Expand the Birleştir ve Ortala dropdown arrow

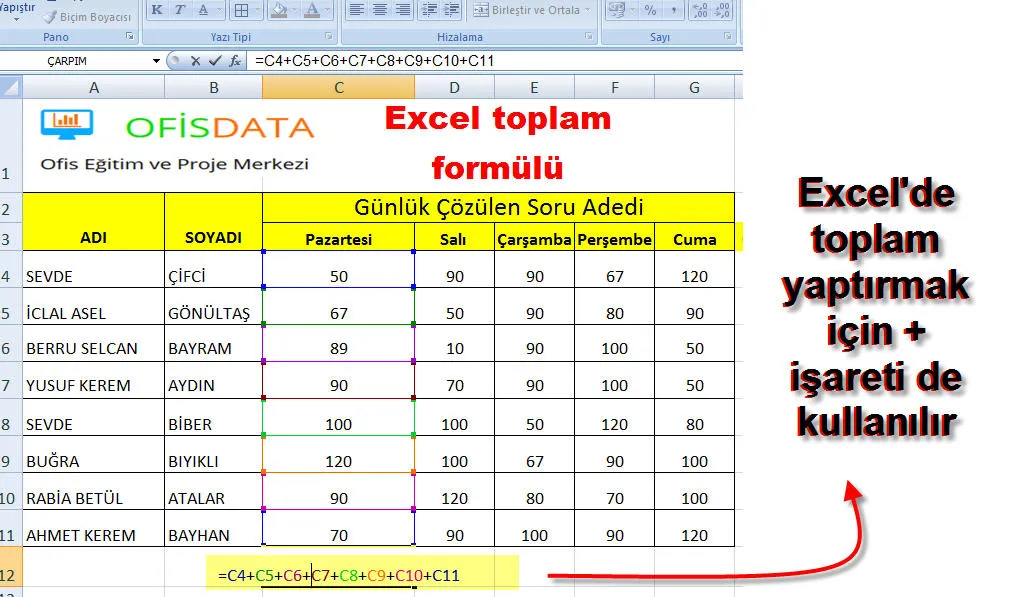[x=588, y=11]
